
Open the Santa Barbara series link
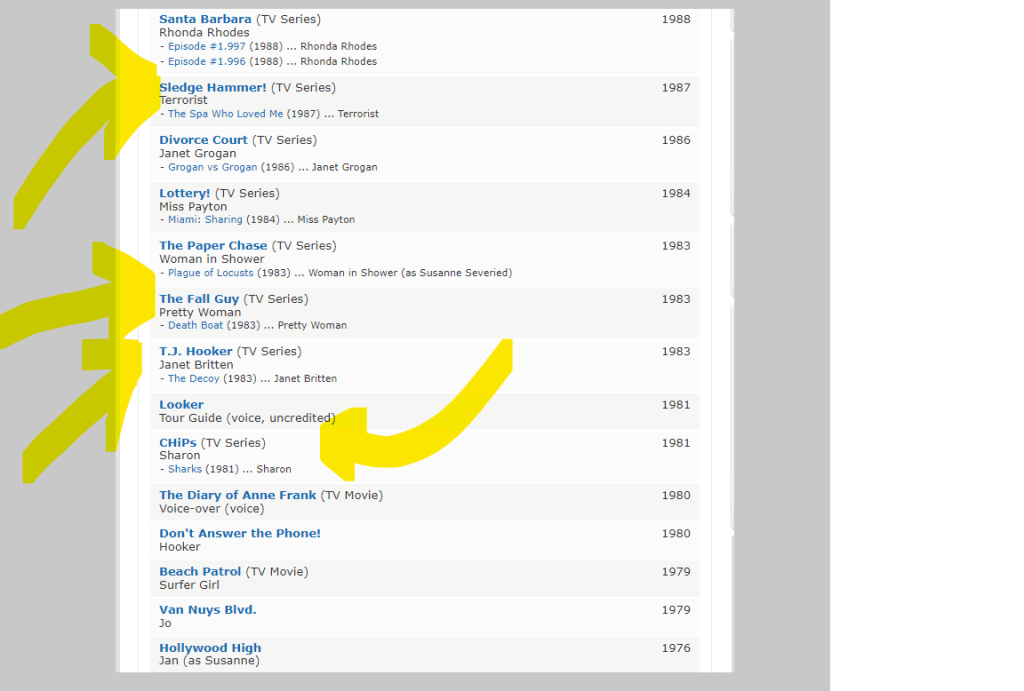[205, 19]
